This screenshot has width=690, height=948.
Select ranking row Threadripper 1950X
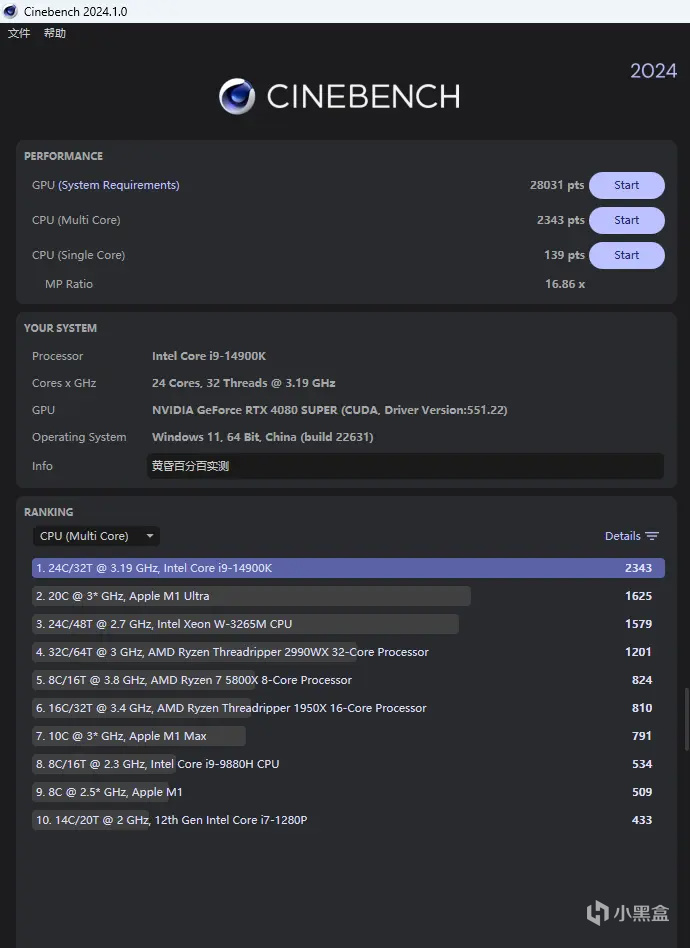click(348, 708)
